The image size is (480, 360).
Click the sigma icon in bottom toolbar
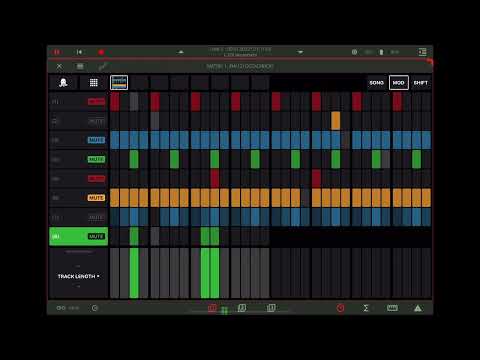[366, 308]
